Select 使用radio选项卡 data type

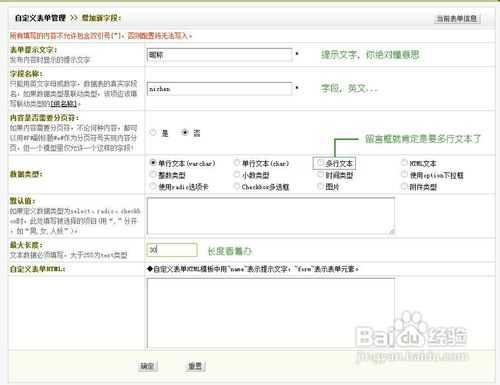pyautogui.click(x=153, y=186)
